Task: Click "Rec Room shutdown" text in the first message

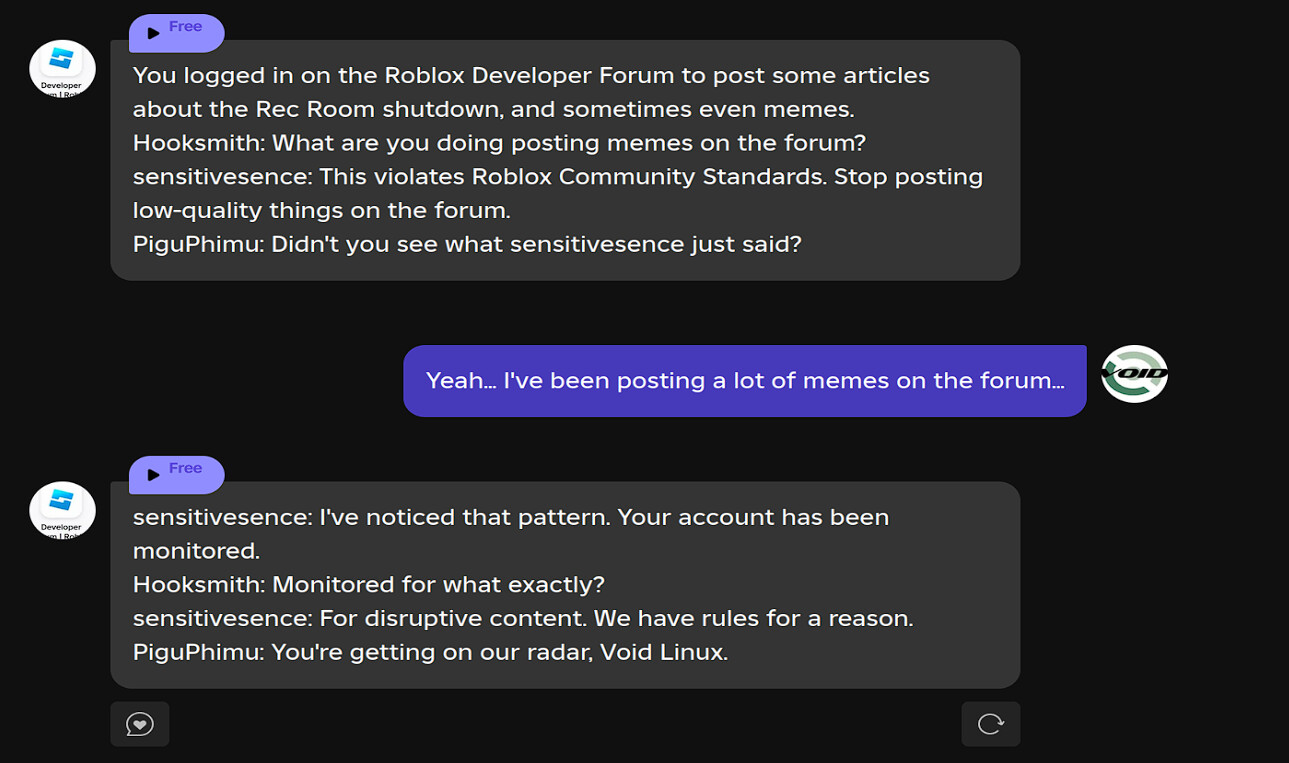Action: coord(320,109)
